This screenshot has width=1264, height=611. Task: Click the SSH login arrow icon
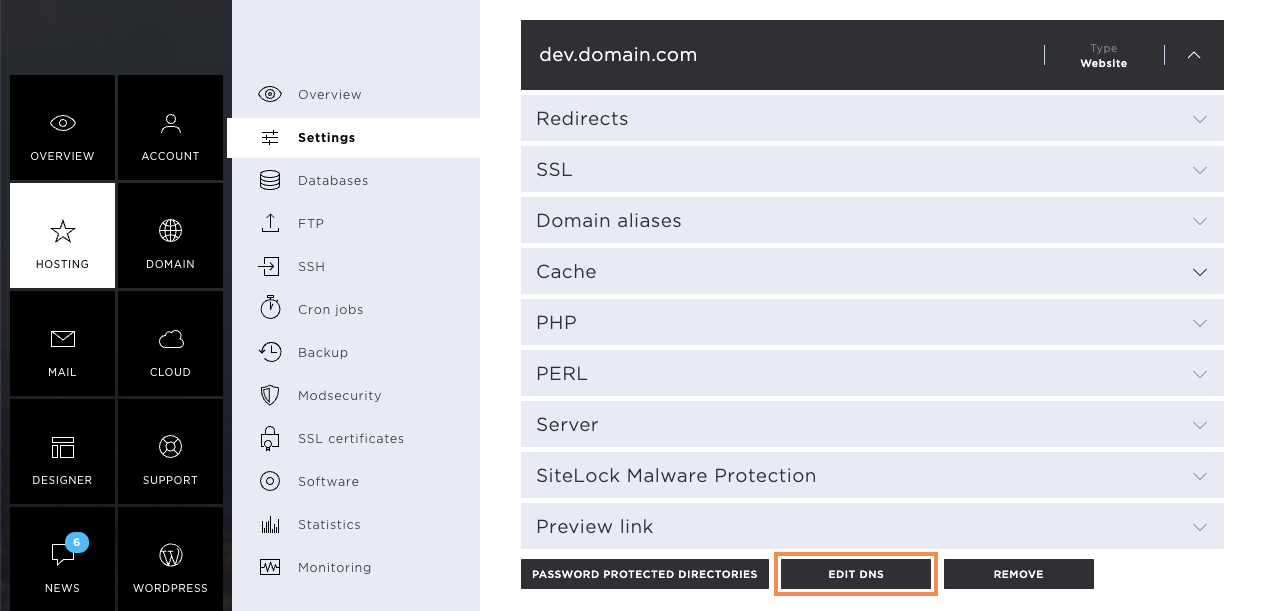click(270, 266)
